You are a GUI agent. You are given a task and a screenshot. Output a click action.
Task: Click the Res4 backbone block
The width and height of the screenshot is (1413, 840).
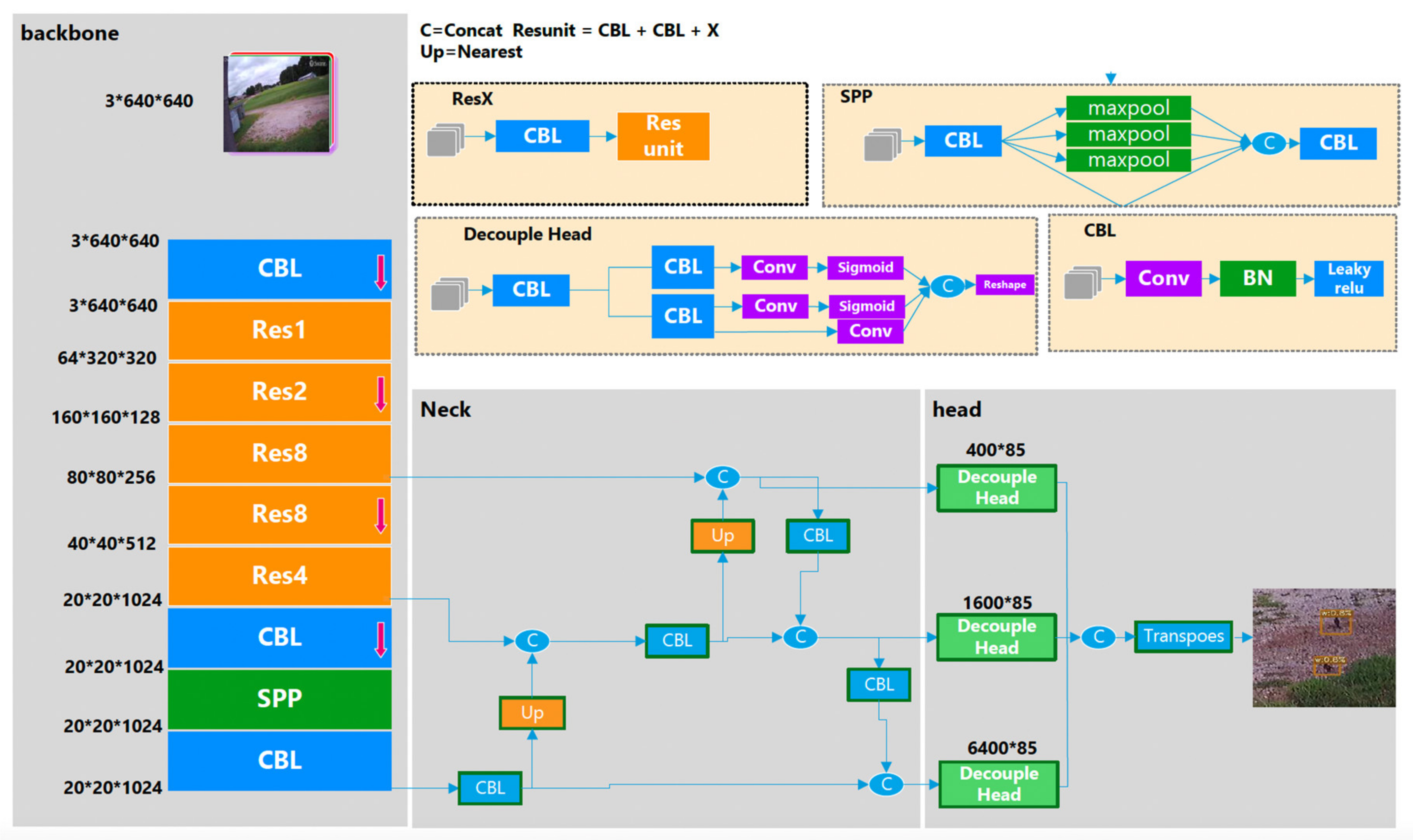point(279,576)
